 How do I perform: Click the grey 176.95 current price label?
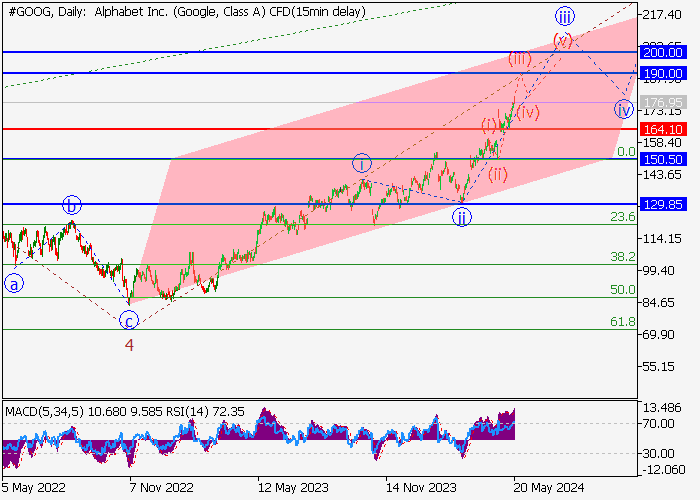[663, 102]
